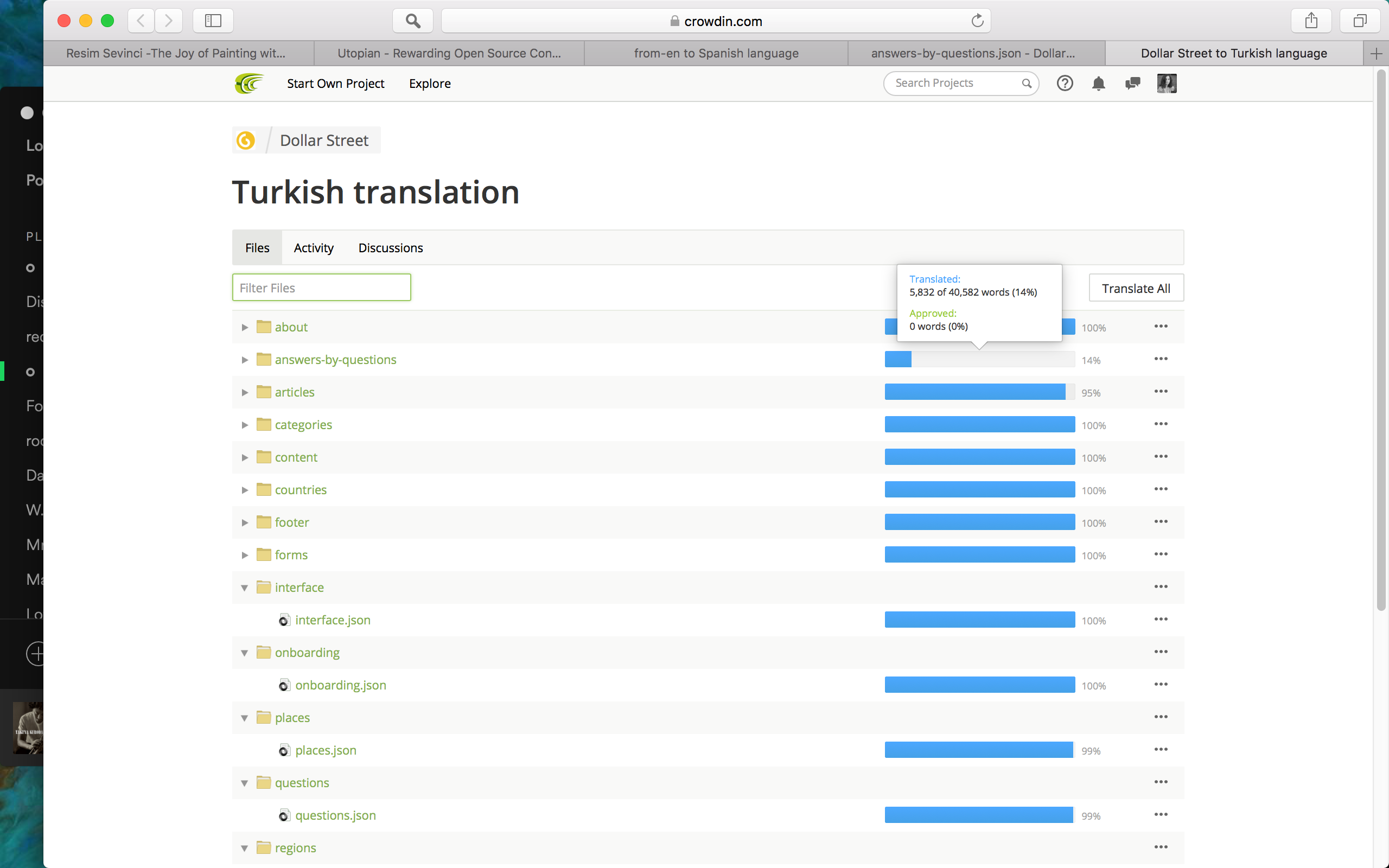Switch to from-en to Spanish language tab
This screenshot has width=1389, height=868.
(x=716, y=53)
